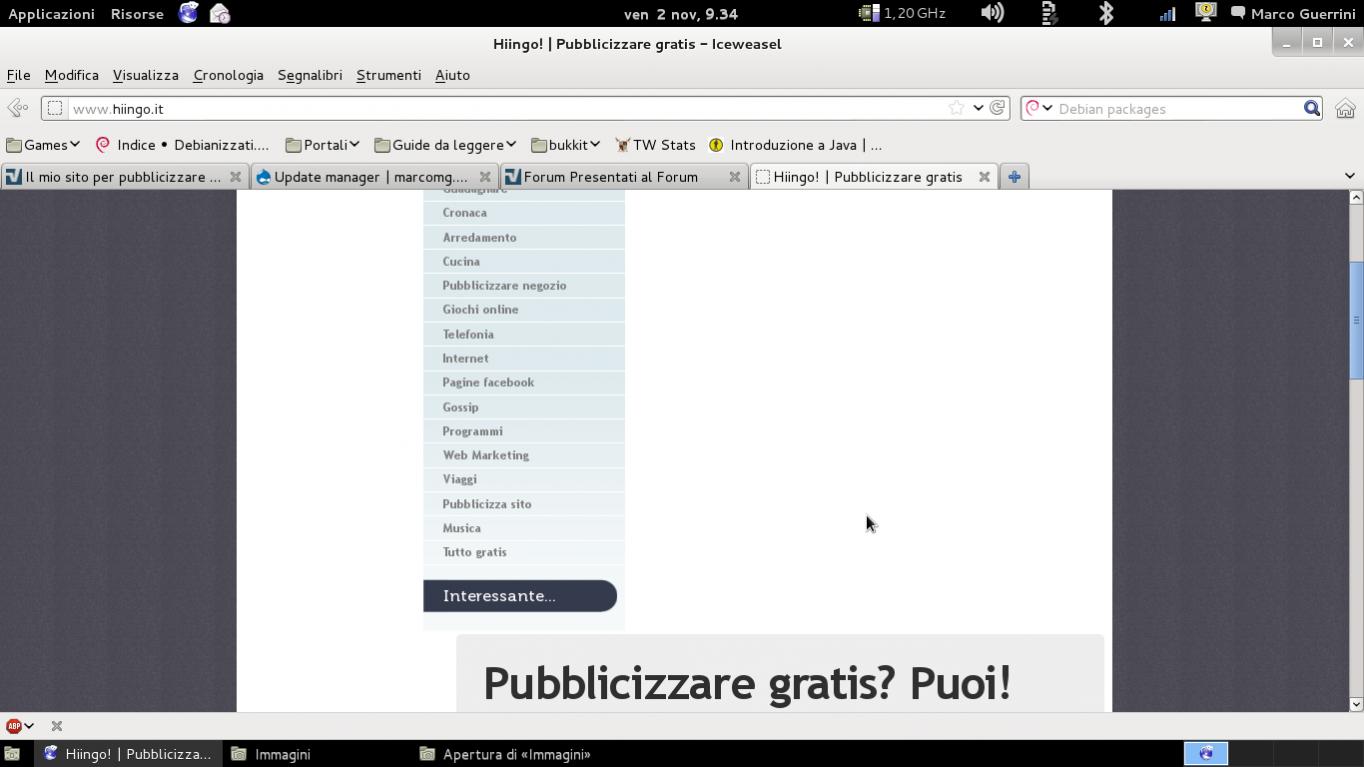This screenshot has width=1364, height=767.
Task: Open the URL history dropdown arrow
Action: tap(978, 108)
